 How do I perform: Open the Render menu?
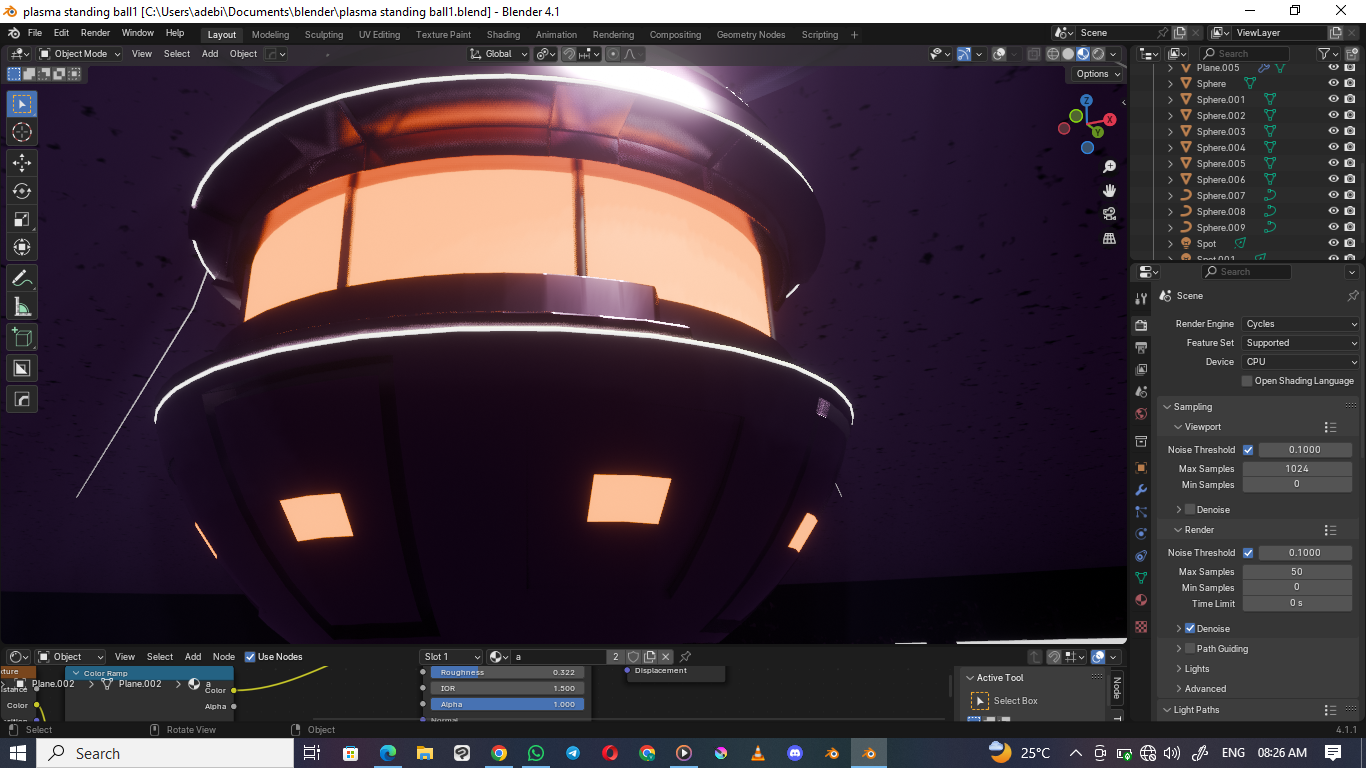96,33
